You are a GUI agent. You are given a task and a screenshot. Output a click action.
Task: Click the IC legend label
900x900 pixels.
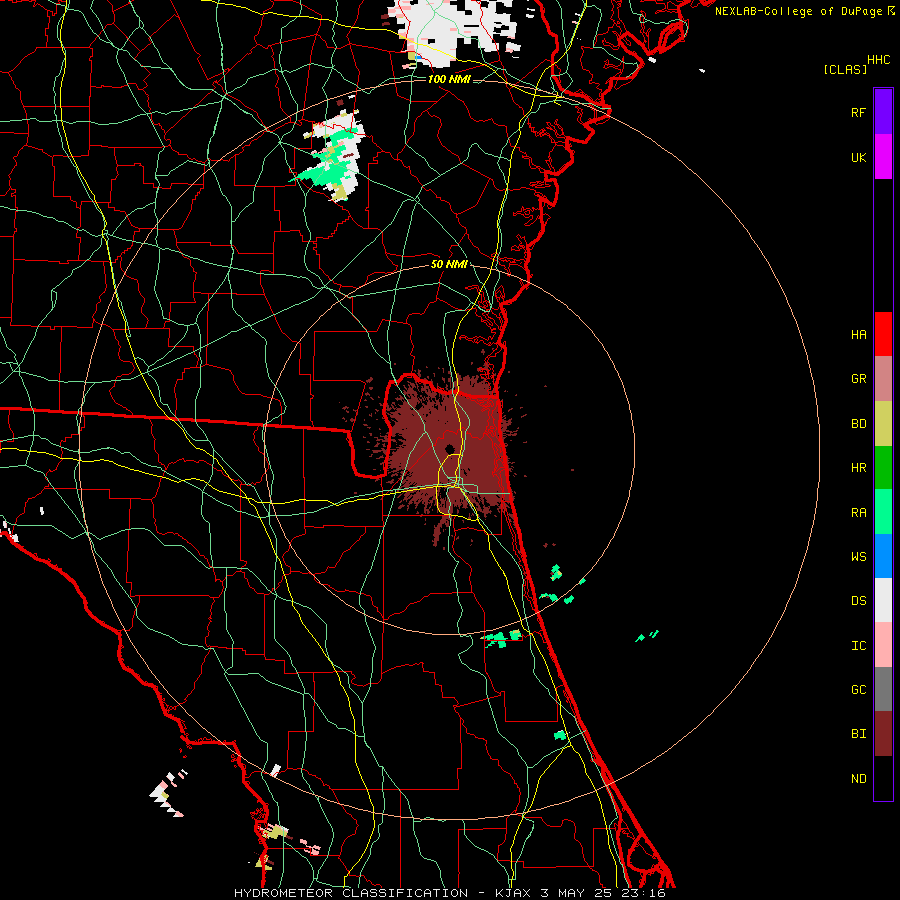(859, 645)
